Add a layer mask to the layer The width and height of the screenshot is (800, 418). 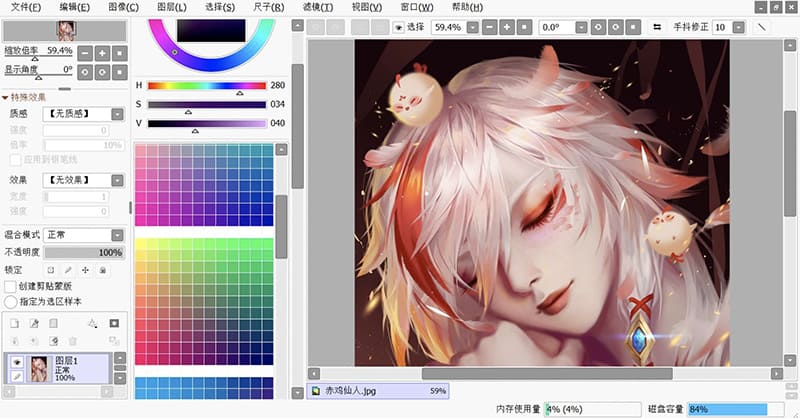[x=114, y=324]
